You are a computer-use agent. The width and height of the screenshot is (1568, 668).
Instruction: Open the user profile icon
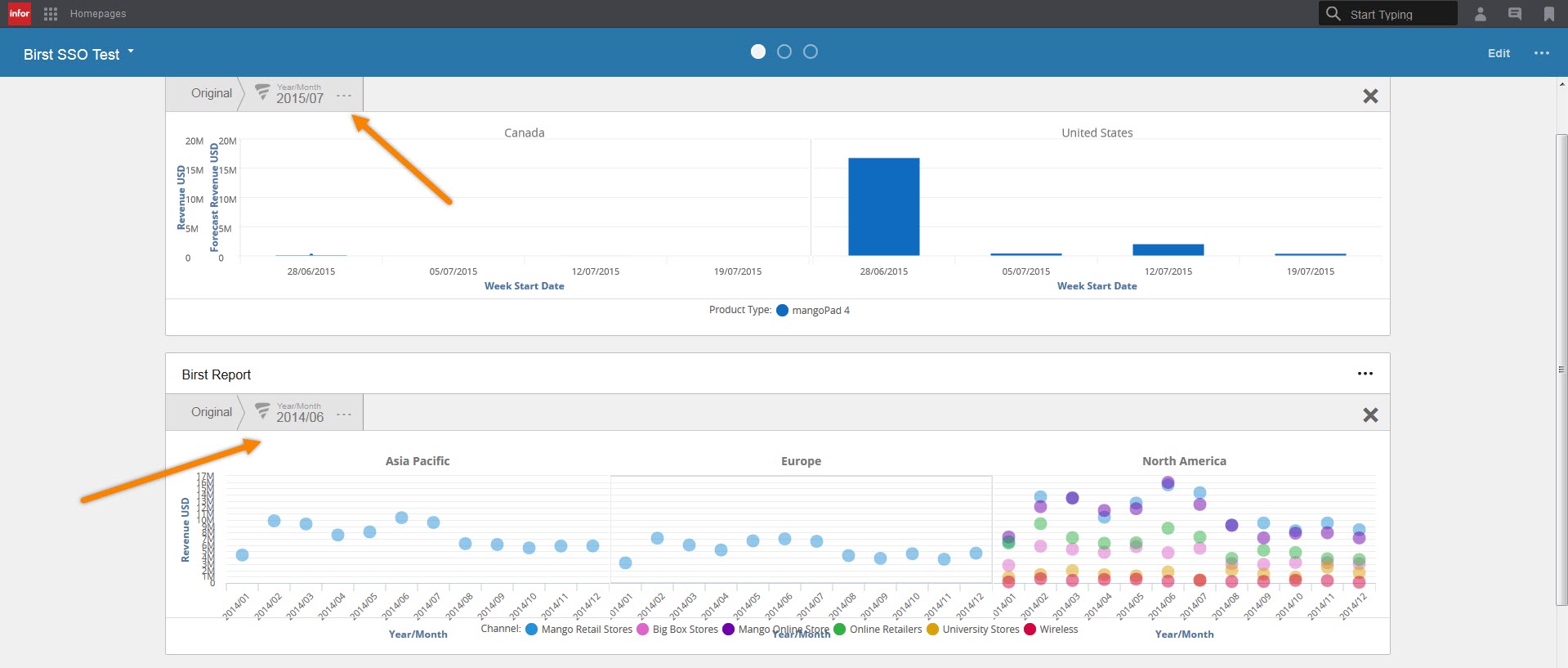click(x=1481, y=14)
